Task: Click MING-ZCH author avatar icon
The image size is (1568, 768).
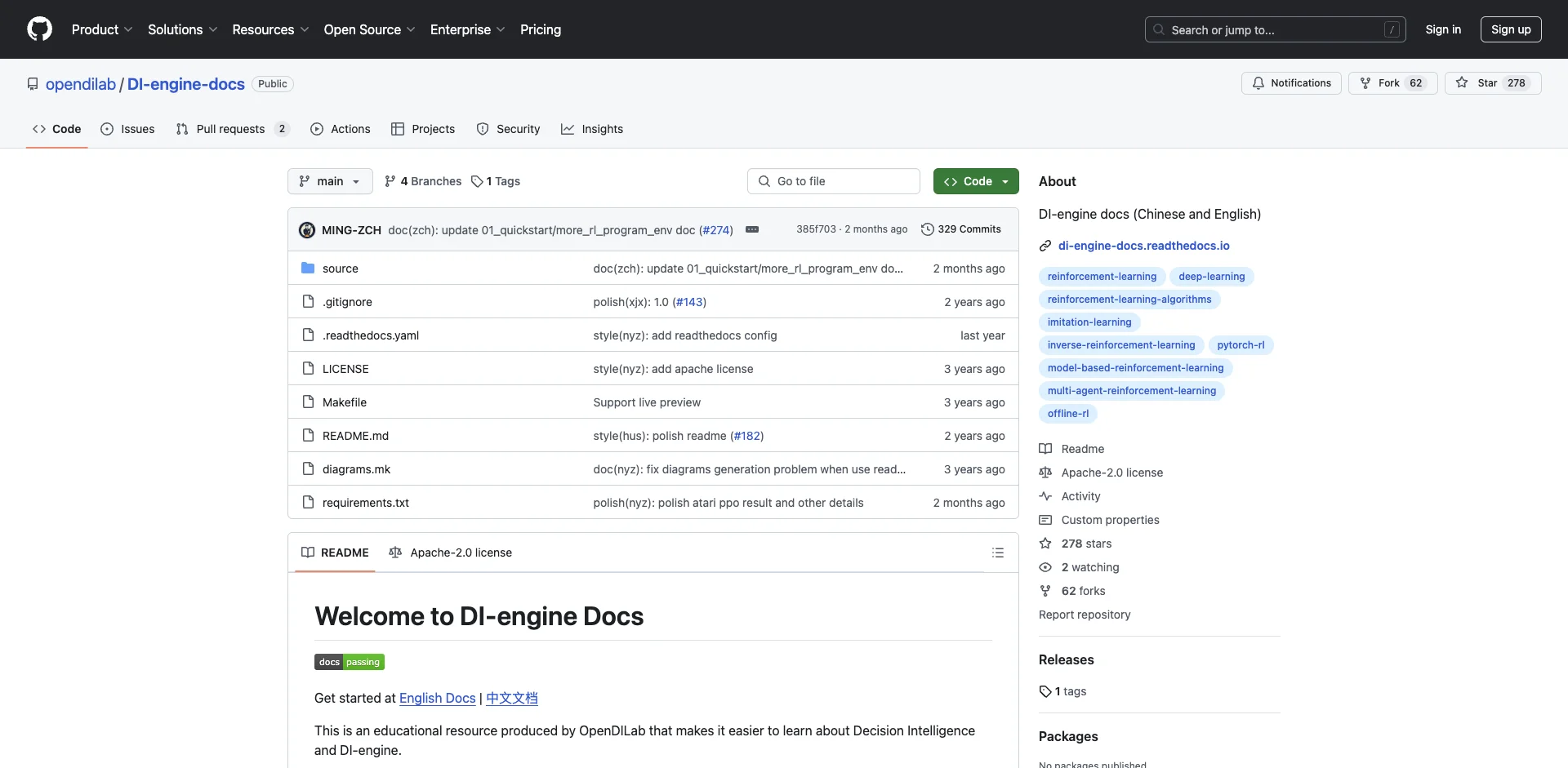Action: coord(307,230)
